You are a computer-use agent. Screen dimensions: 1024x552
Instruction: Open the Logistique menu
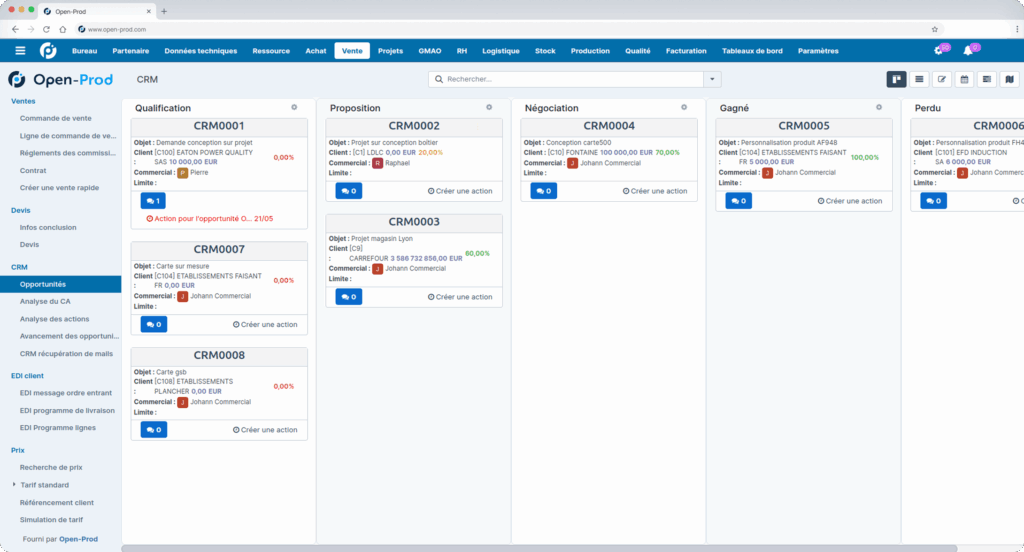(501, 50)
